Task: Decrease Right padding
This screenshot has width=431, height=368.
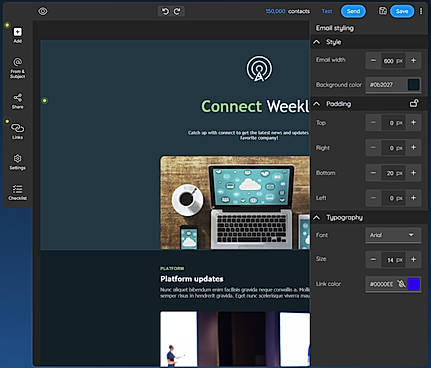Action: pos(373,148)
